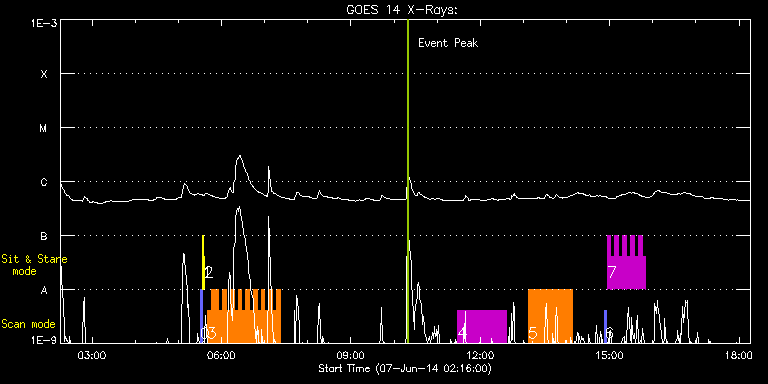
Task: Click the tallest X-ray flux peak after 06:00
Action: [x=239, y=156]
